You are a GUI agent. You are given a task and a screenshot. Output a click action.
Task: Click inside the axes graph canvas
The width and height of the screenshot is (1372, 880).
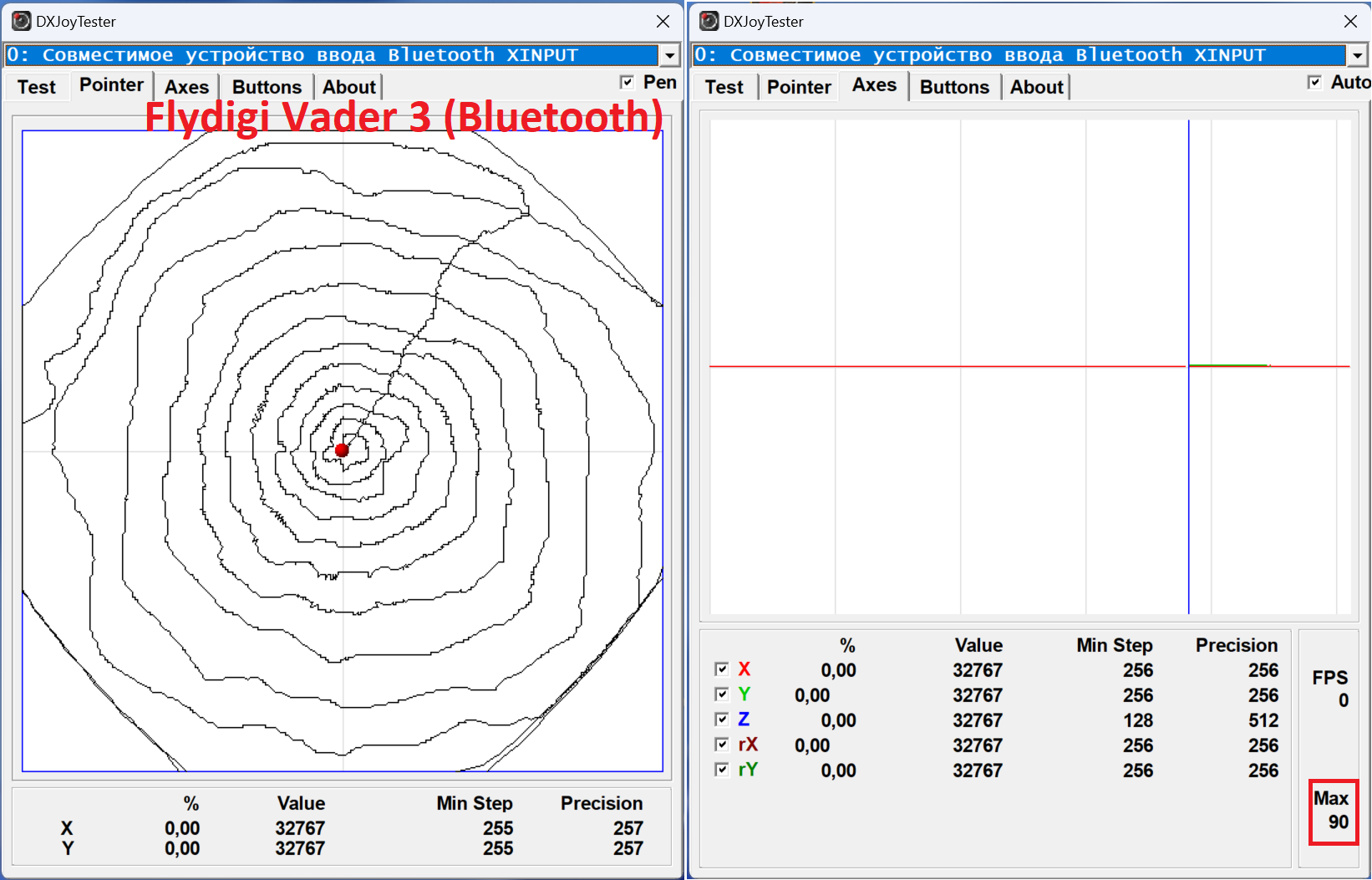tap(1029, 367)
